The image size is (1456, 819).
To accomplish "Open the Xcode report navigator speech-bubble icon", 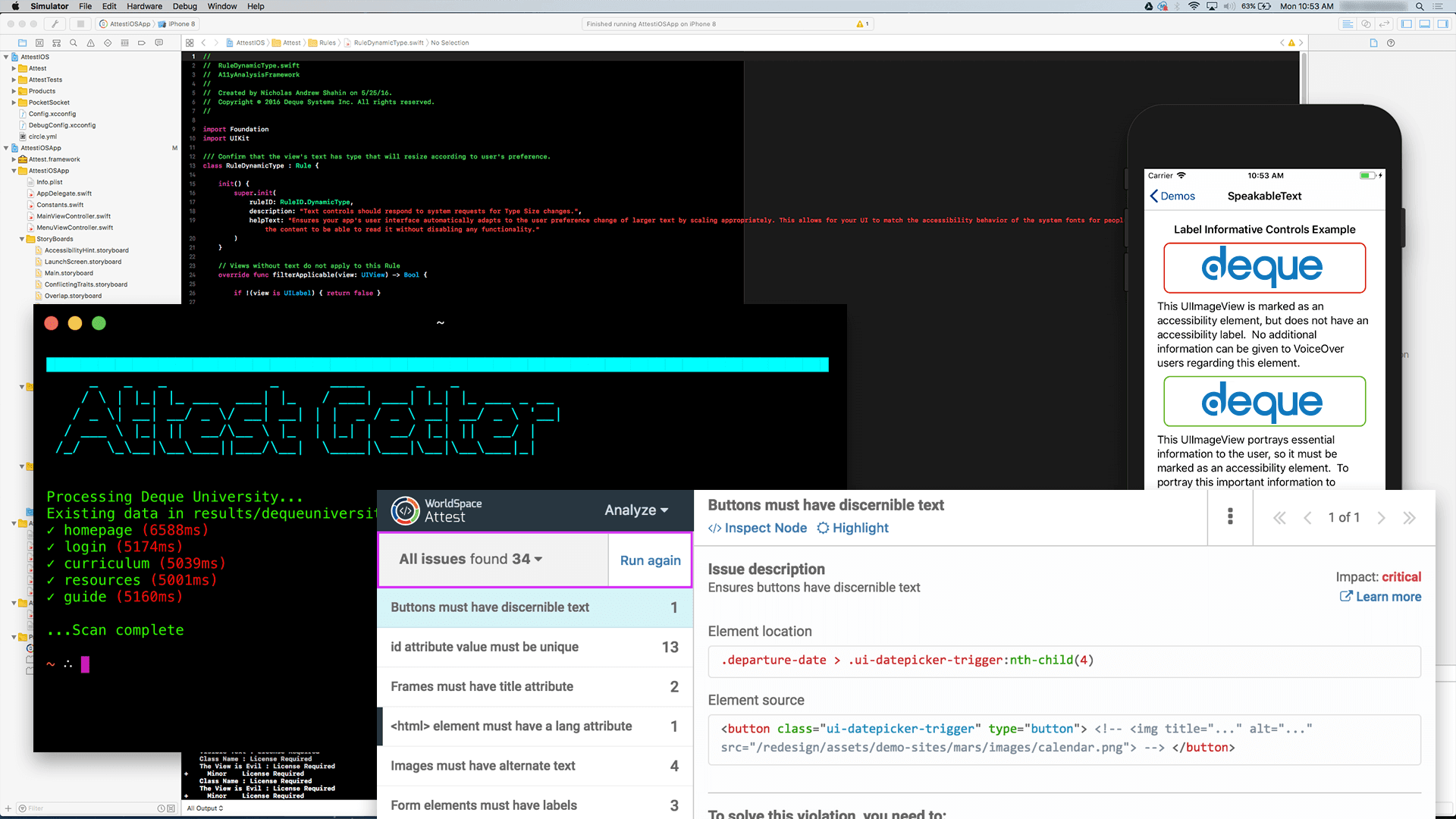I will [158, 43].
